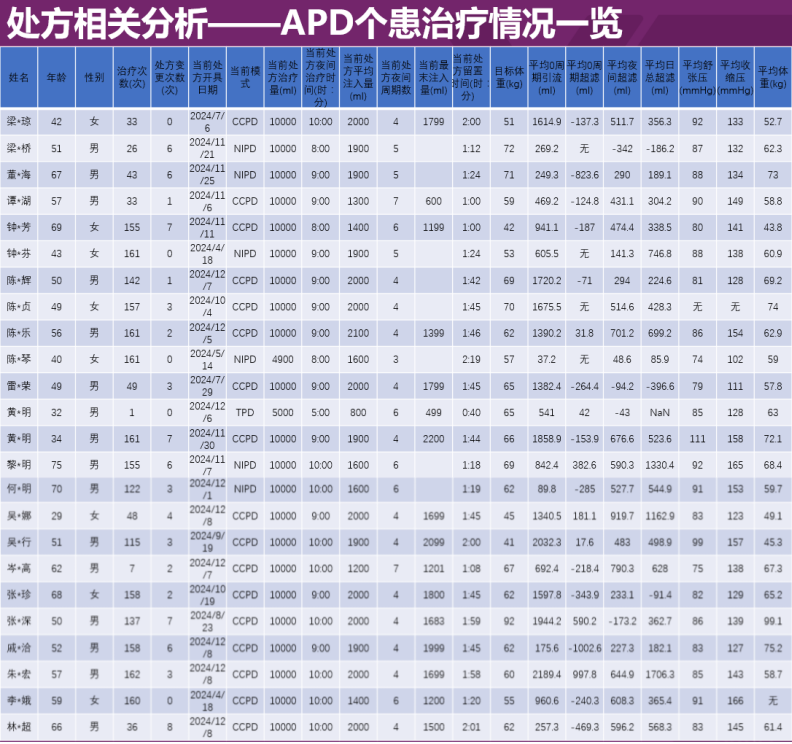
Task: Select the 目标体重(kg) column header
Action: (x=509, y=77)
